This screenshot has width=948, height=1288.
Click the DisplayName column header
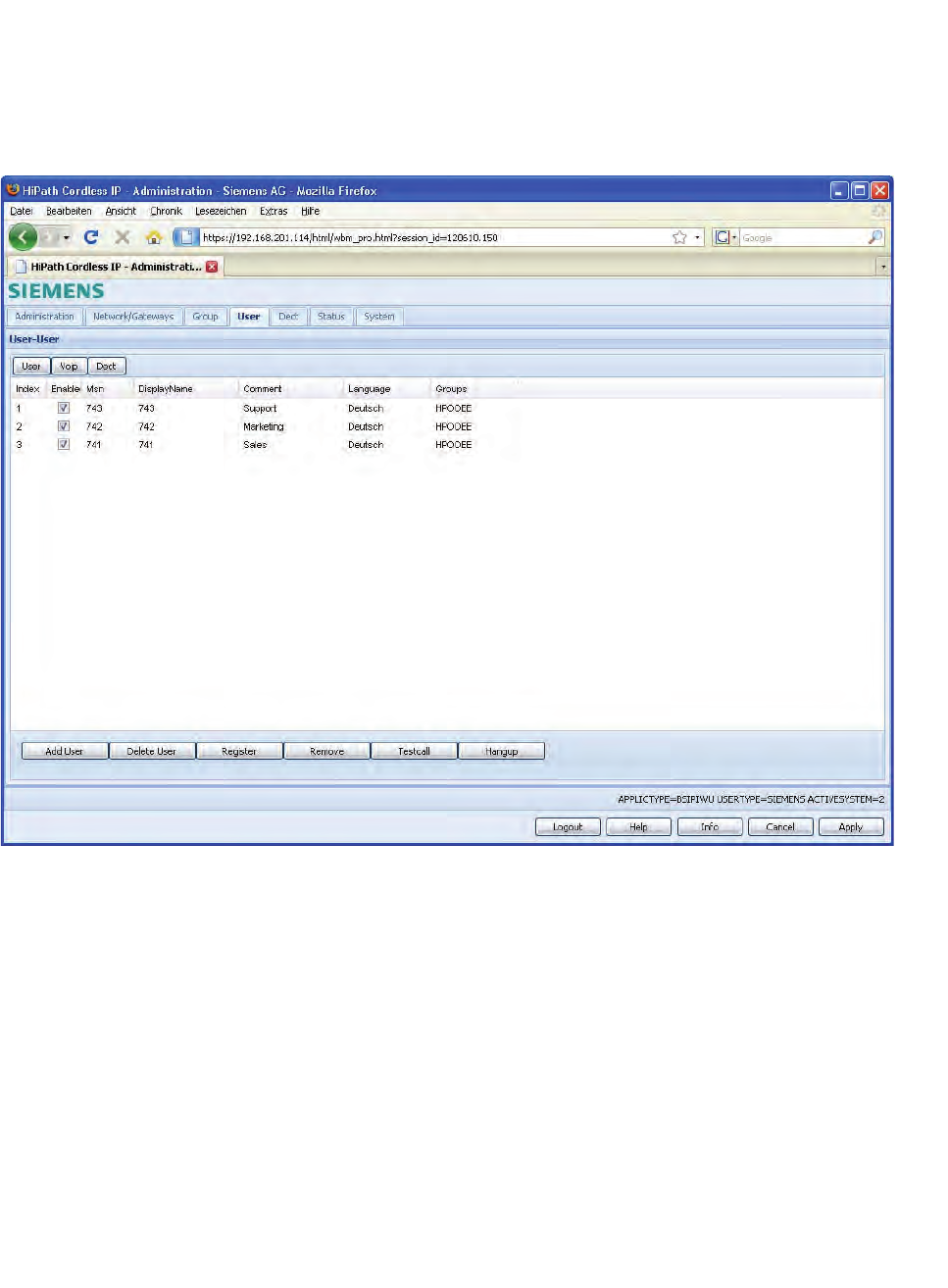166,389
